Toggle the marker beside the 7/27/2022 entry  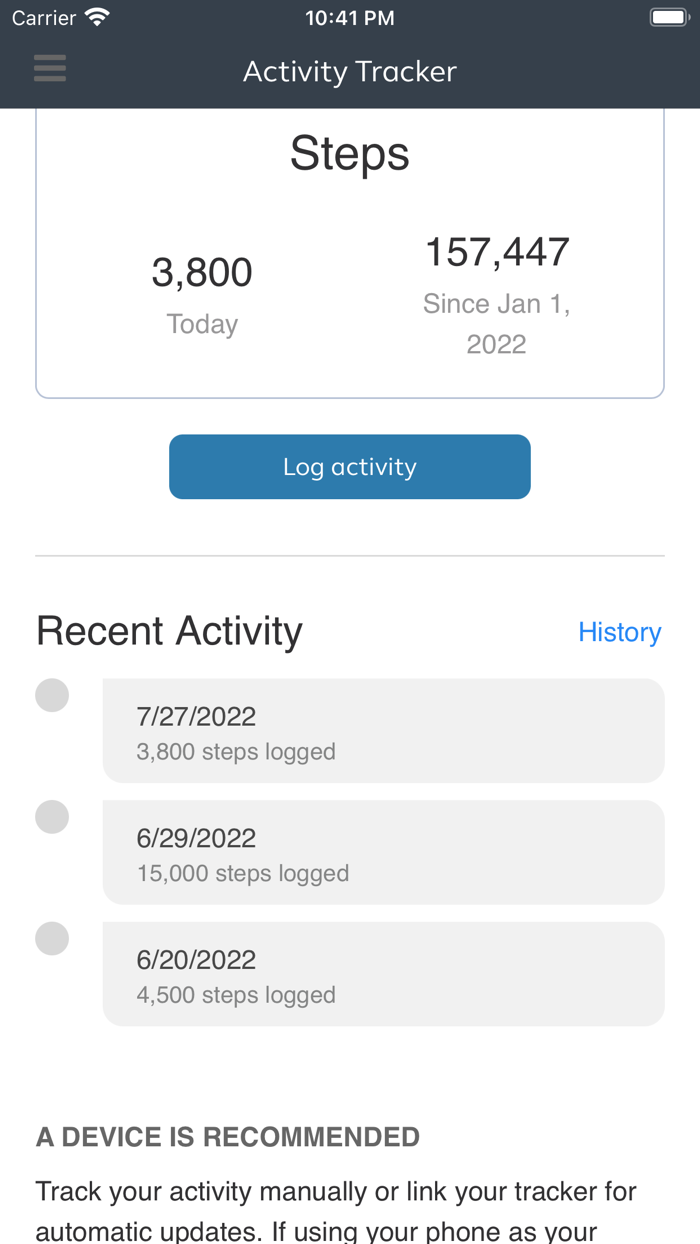tap(52, 693)
